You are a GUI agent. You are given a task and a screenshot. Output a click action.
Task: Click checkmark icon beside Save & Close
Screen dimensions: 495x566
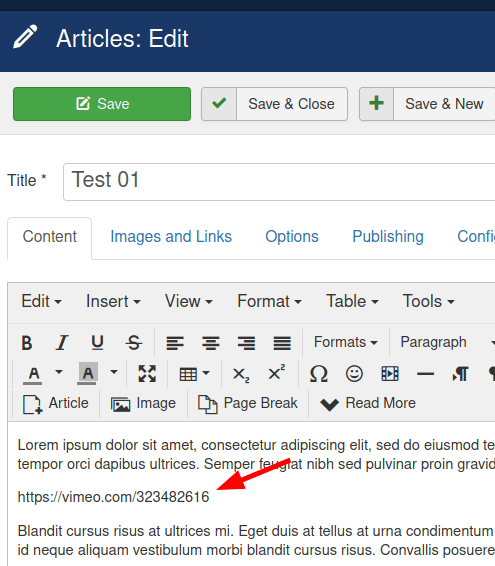(219, 104)
